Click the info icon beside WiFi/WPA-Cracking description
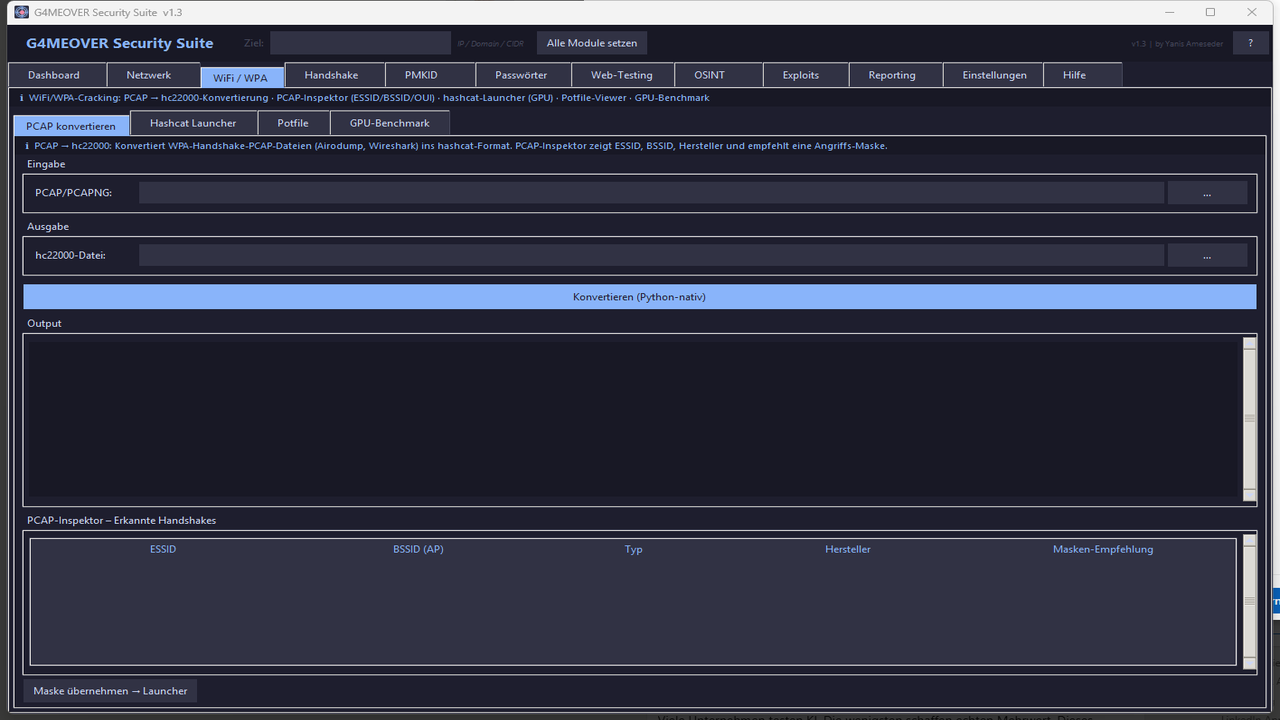The image size is (1280, 720). 22,98
